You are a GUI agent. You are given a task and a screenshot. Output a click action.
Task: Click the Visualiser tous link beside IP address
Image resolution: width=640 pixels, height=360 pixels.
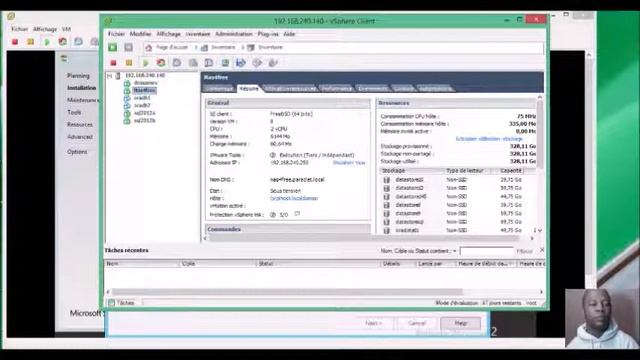(x=349, y=163)
